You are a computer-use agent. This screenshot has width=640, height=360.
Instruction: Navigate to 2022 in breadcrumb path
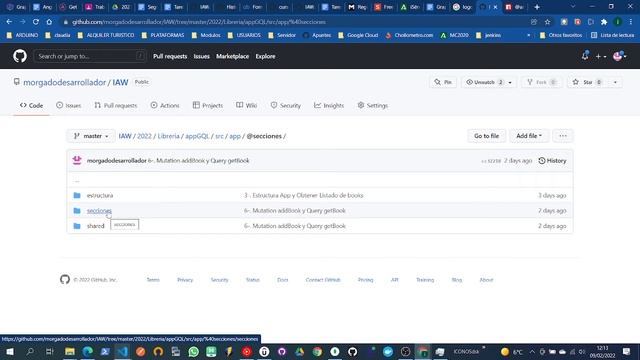(144, 136)
